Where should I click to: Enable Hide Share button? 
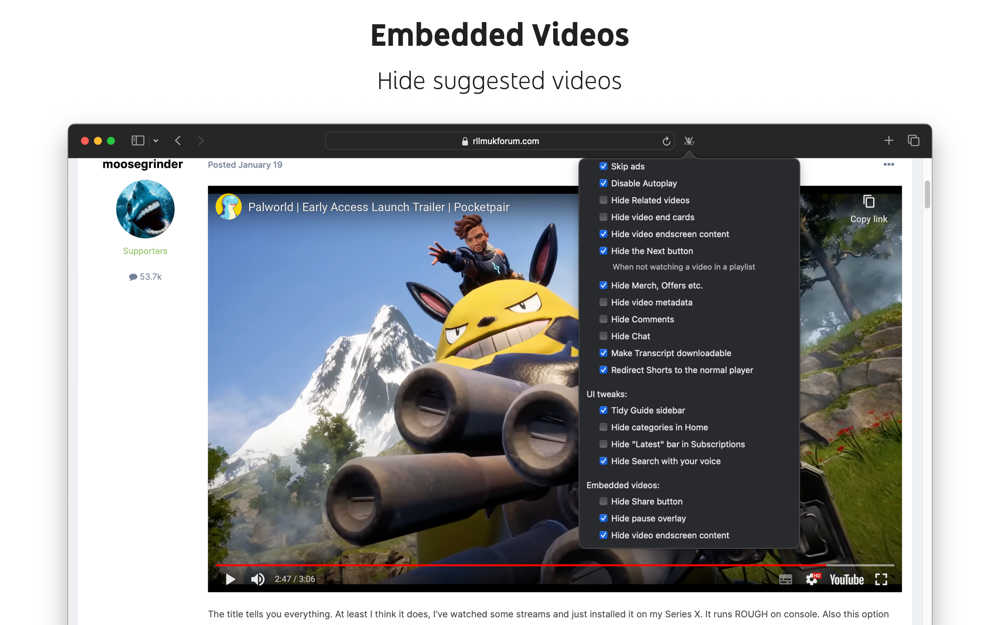pos(603,501)
